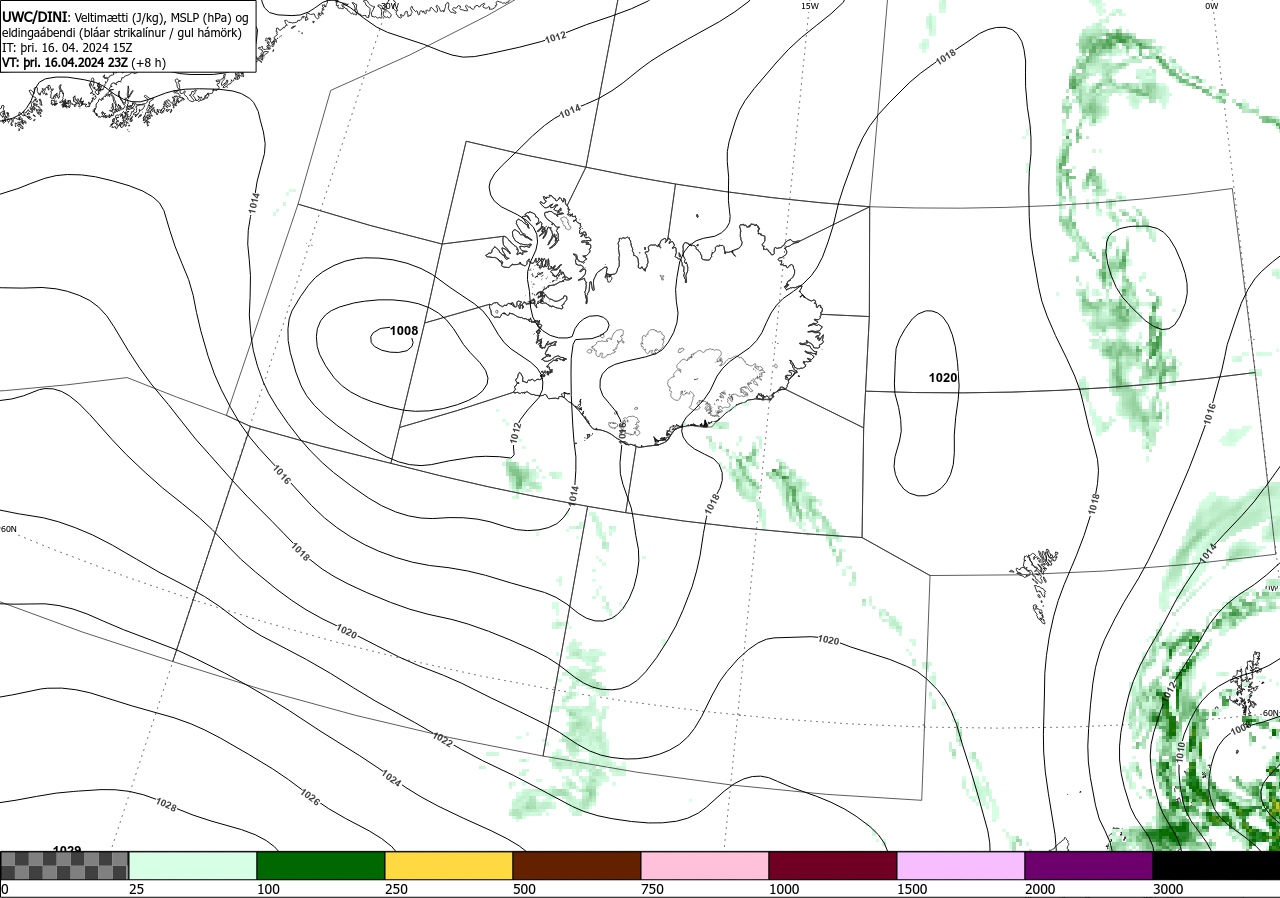This screenshot has width=1280, height=898.
Task: Click the legend value 1500
Action: [912, 889]
